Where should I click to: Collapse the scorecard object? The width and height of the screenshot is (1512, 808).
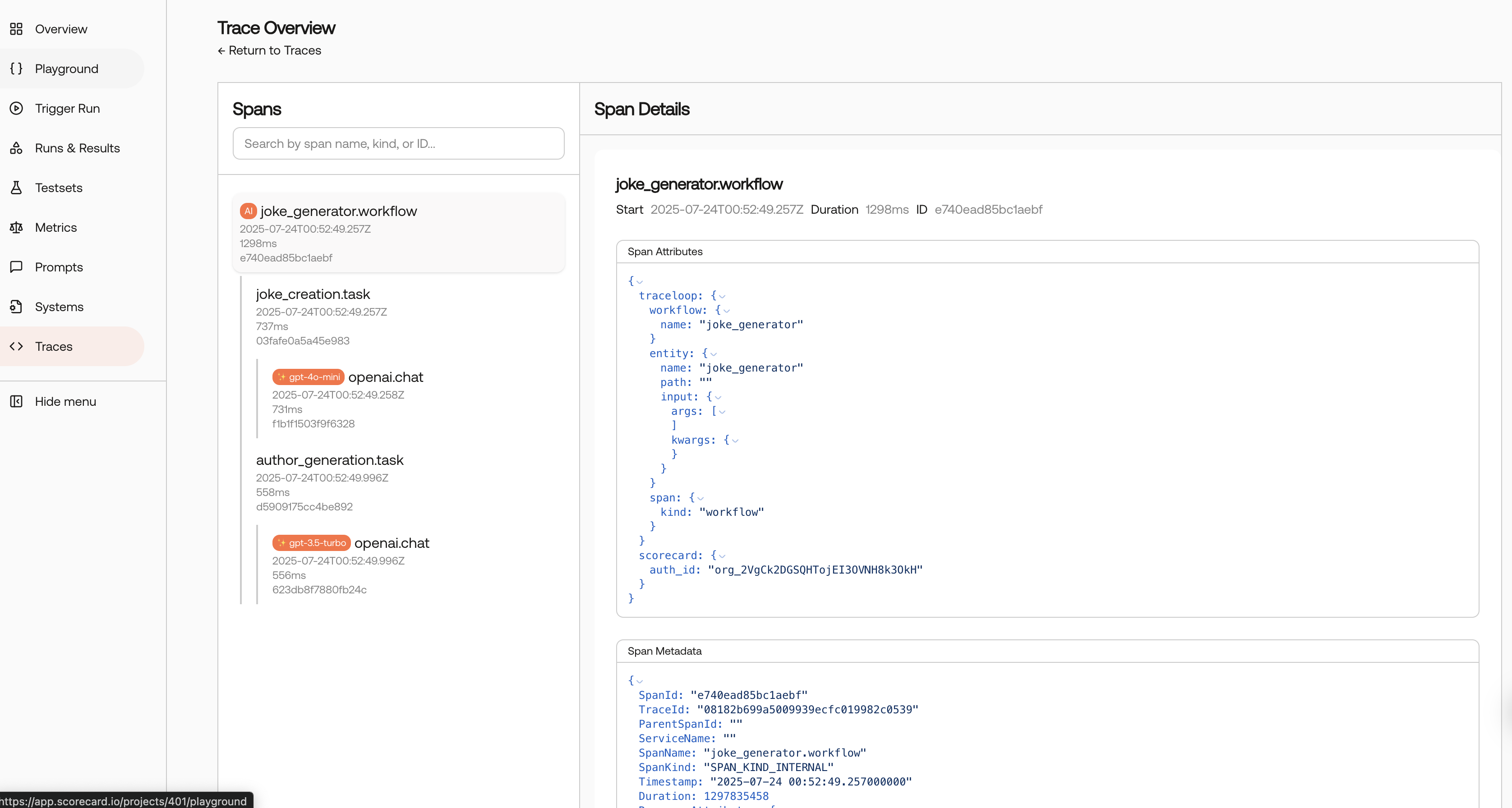[723, 555]
